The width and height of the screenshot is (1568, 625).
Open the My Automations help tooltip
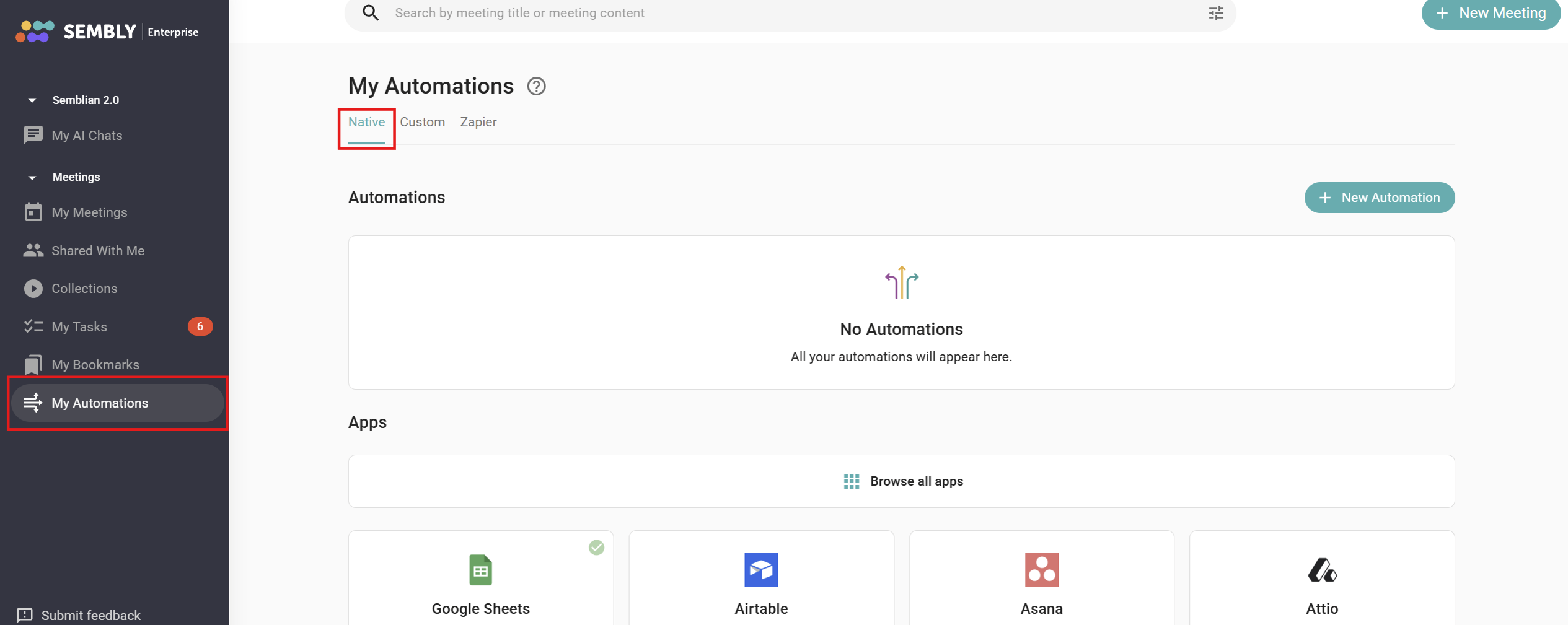[x=536, y=86]
